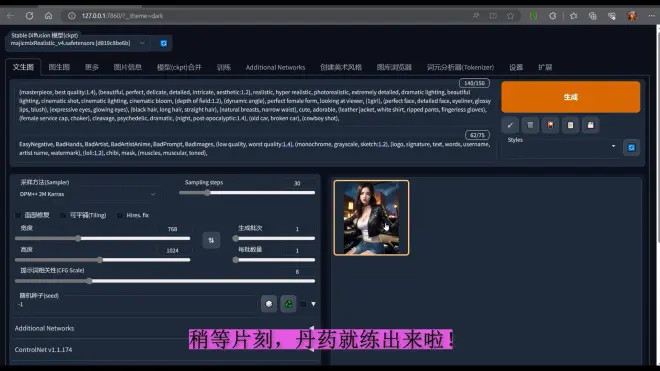This screenshot has width=660, height=371.
Task: Click the orange 生成 button
Action: [x=570, y=97]
